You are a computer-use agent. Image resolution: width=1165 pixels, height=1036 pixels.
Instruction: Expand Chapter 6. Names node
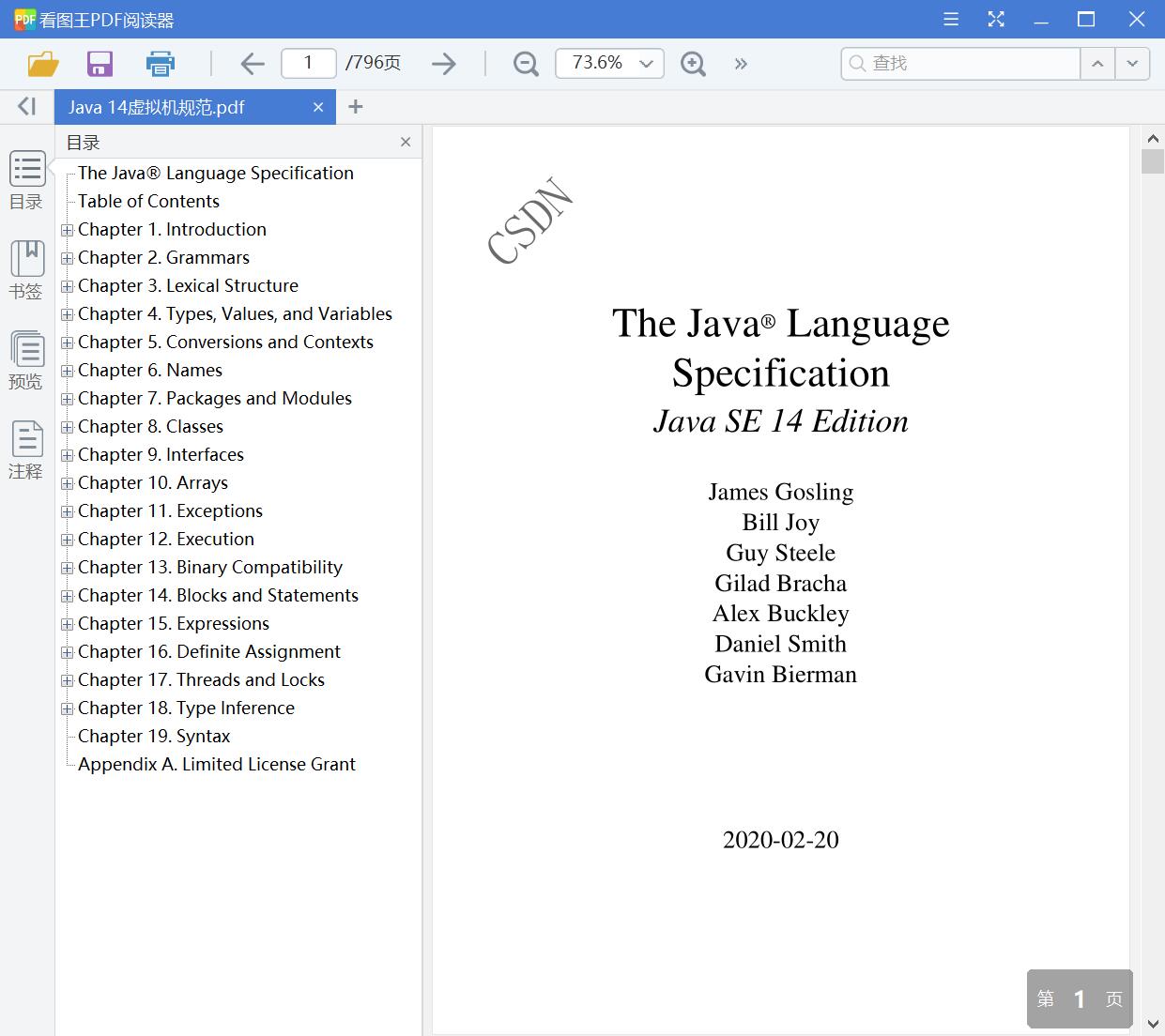click(67, 371)
